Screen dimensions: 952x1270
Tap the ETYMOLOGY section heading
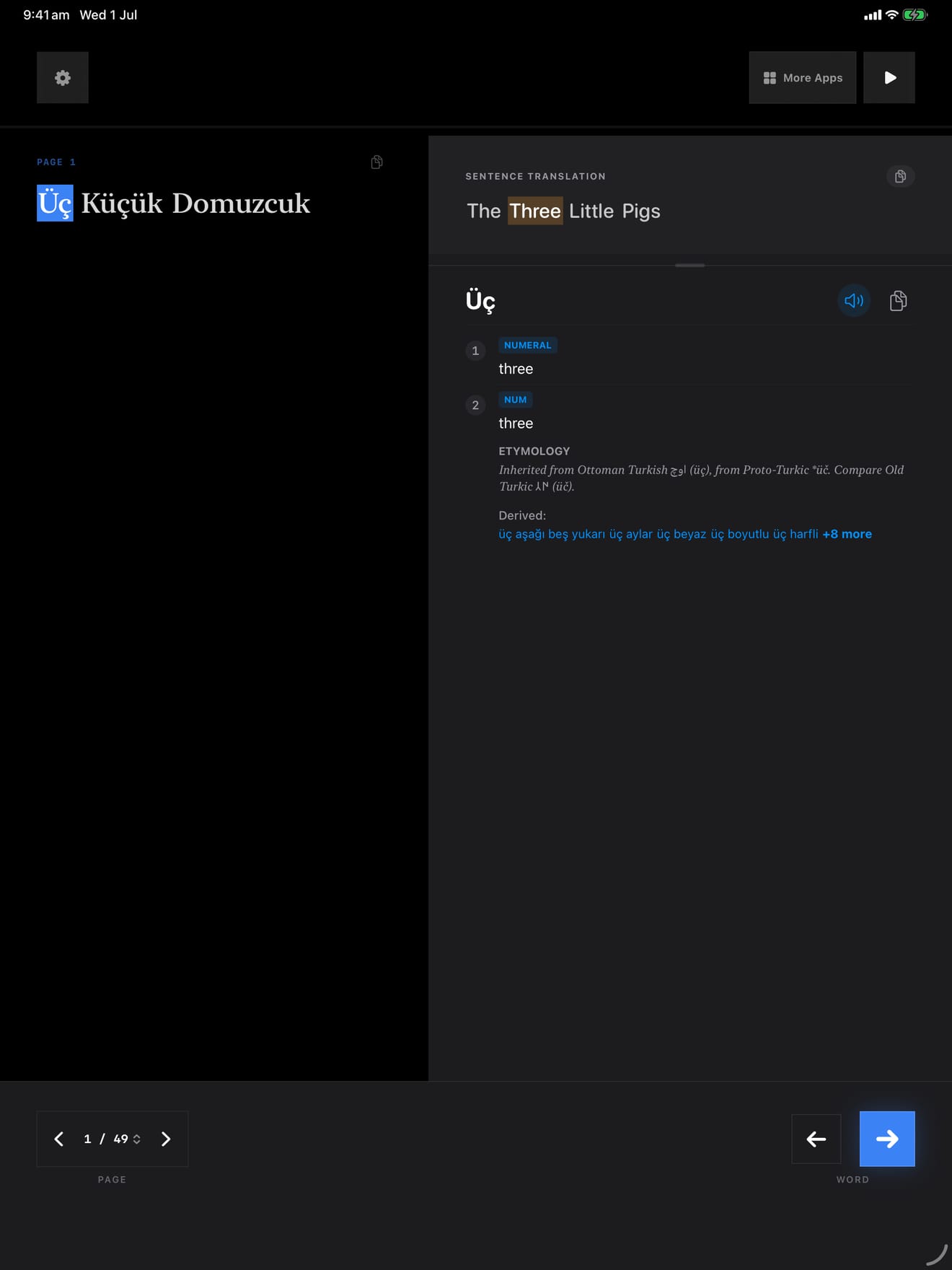click(534, 451)
